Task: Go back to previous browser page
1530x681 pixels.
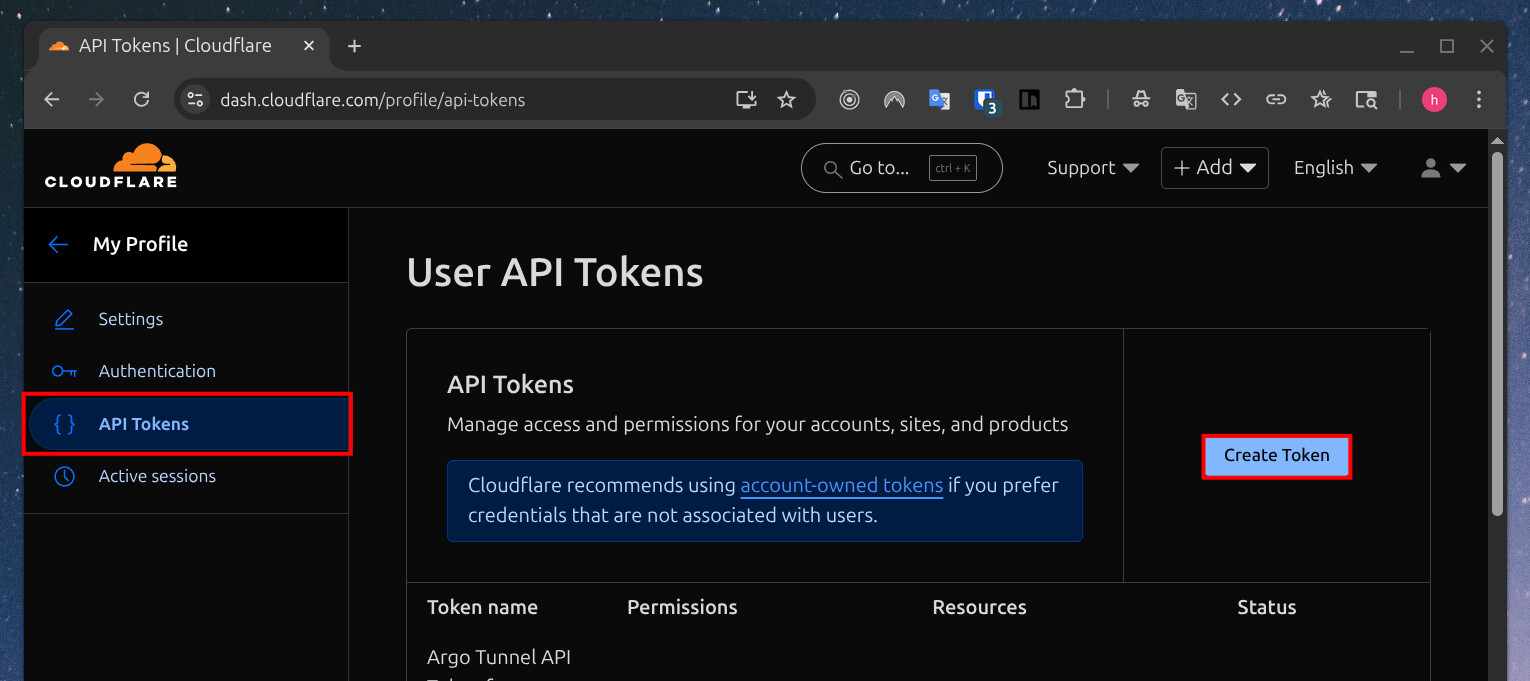Action: (52, 99)
